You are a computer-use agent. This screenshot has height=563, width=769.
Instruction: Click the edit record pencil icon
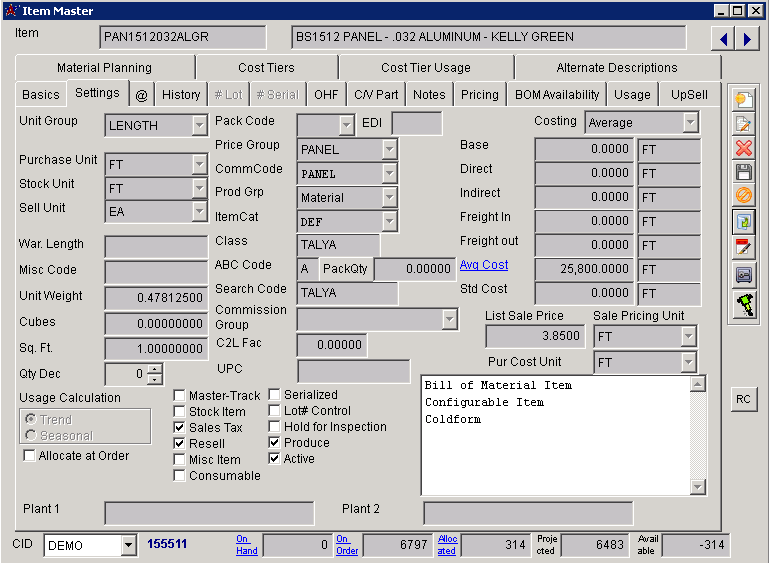743,124
